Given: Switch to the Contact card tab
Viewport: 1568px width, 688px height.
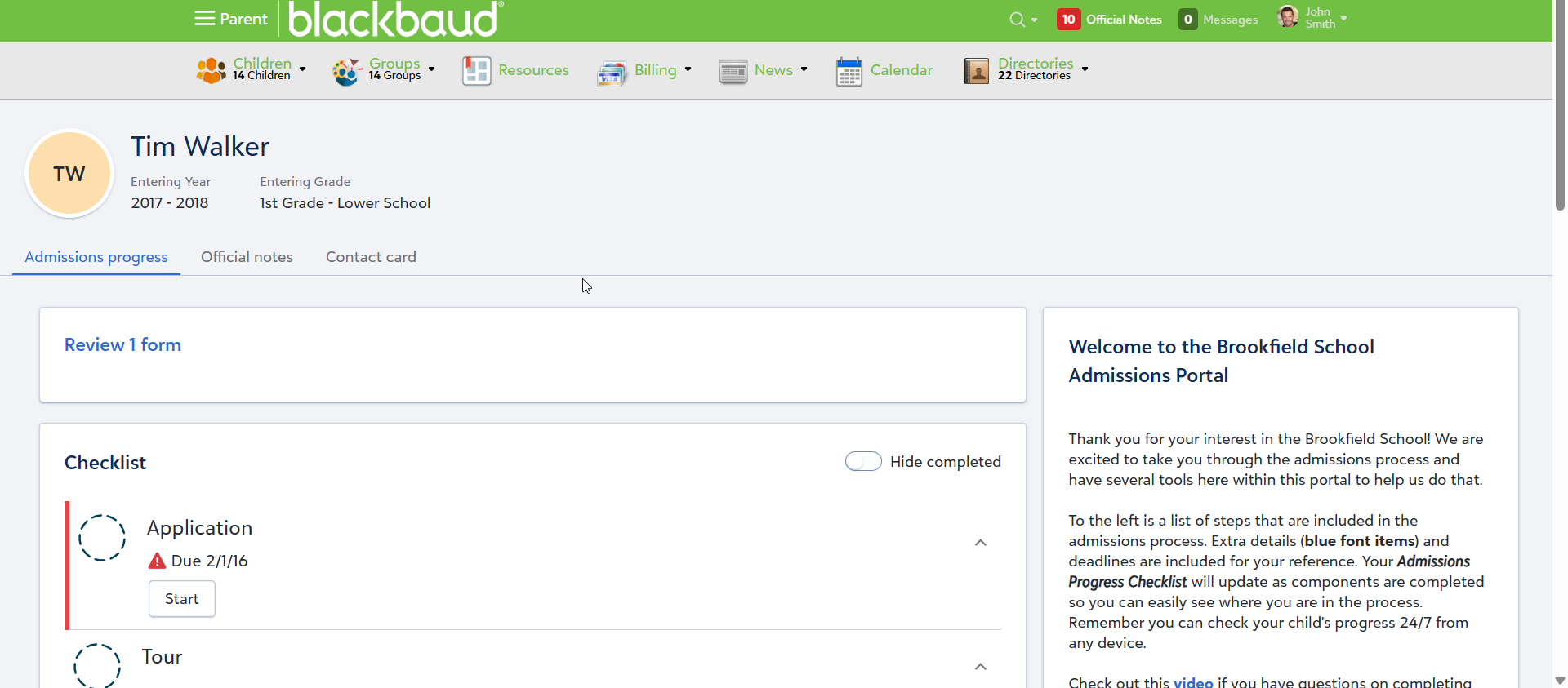Looking at the screenshot, I should click(x=371, y=257).
